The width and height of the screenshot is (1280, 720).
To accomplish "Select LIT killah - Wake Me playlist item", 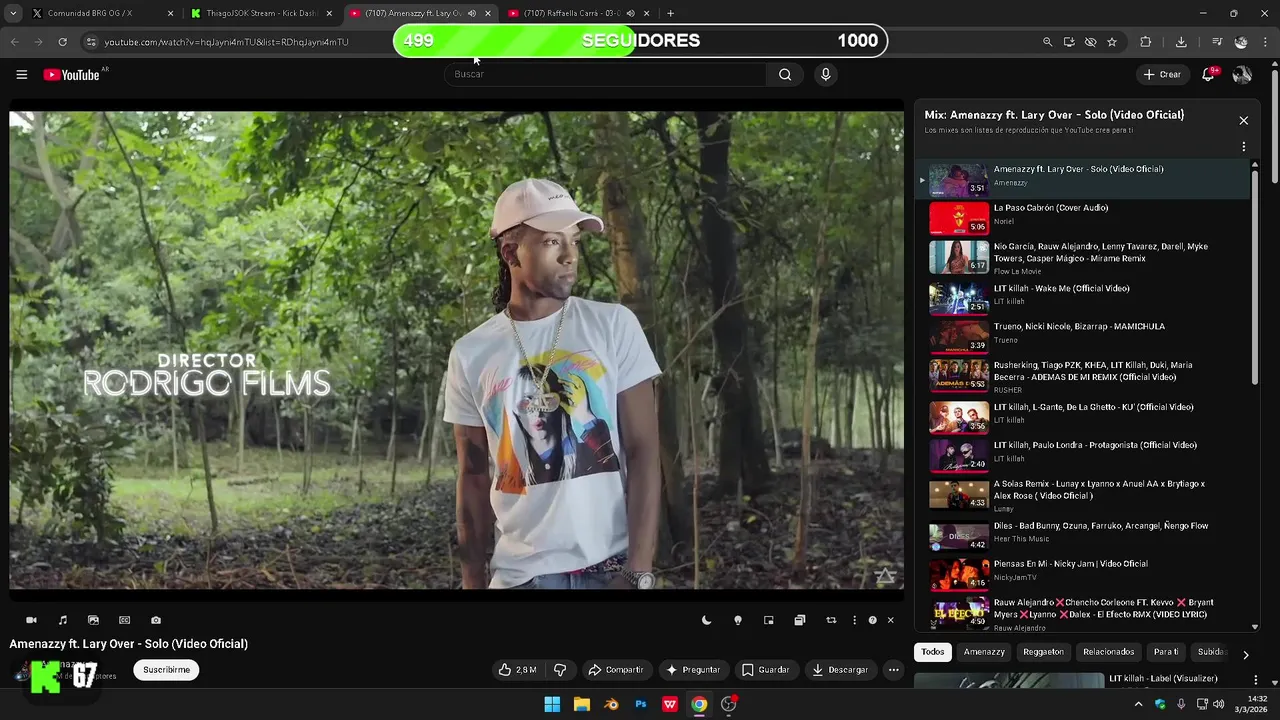I will point(1083,297).
